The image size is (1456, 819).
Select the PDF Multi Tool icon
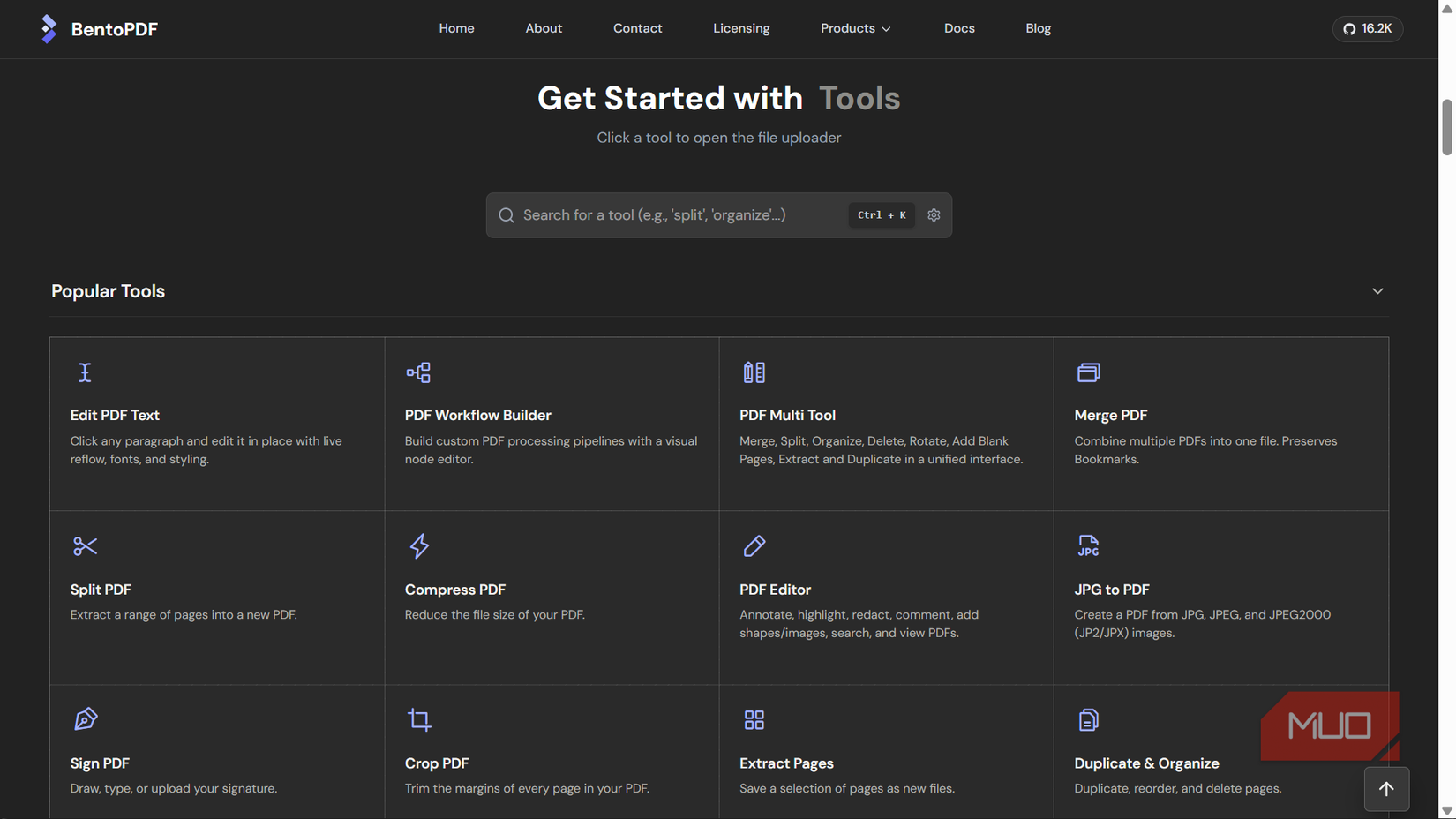754,372
